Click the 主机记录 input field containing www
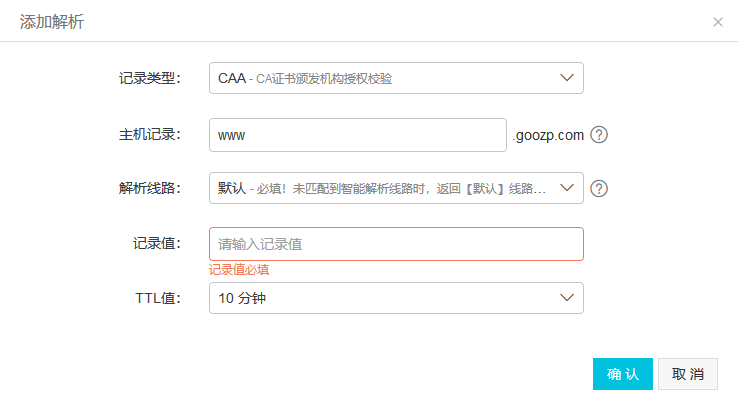Image resolution: width=738 pixels, height=401 pixels. 358,135
